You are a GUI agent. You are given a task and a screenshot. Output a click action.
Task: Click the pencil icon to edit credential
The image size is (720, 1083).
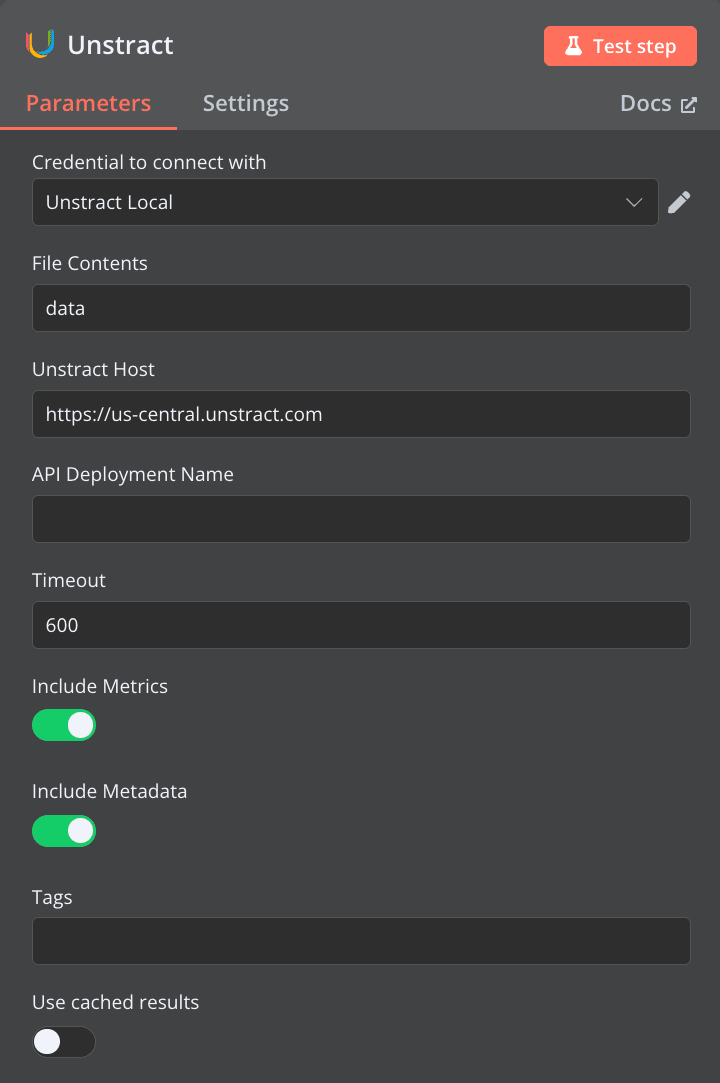coord(679,202)
